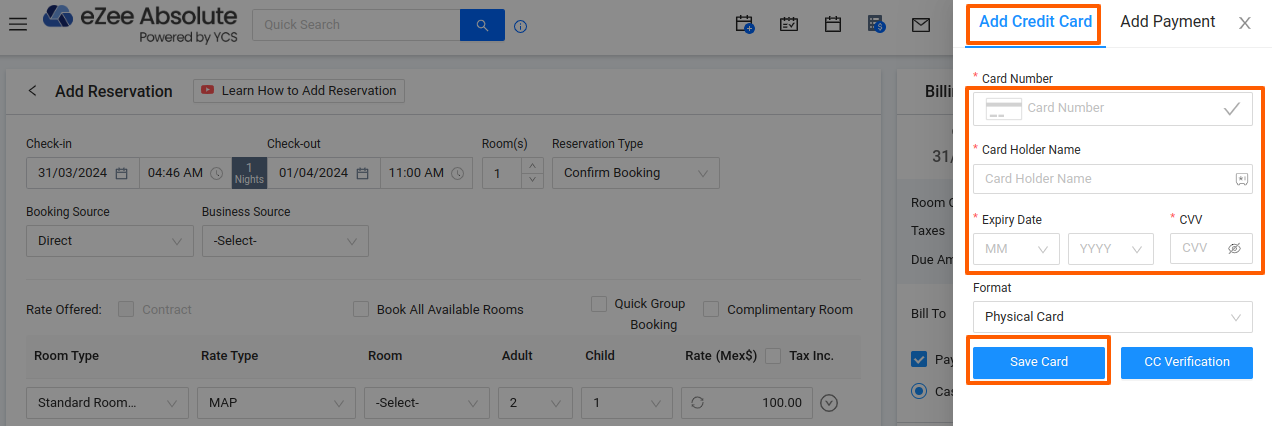Click the refresh icon in Rate field

pos(698,403)
